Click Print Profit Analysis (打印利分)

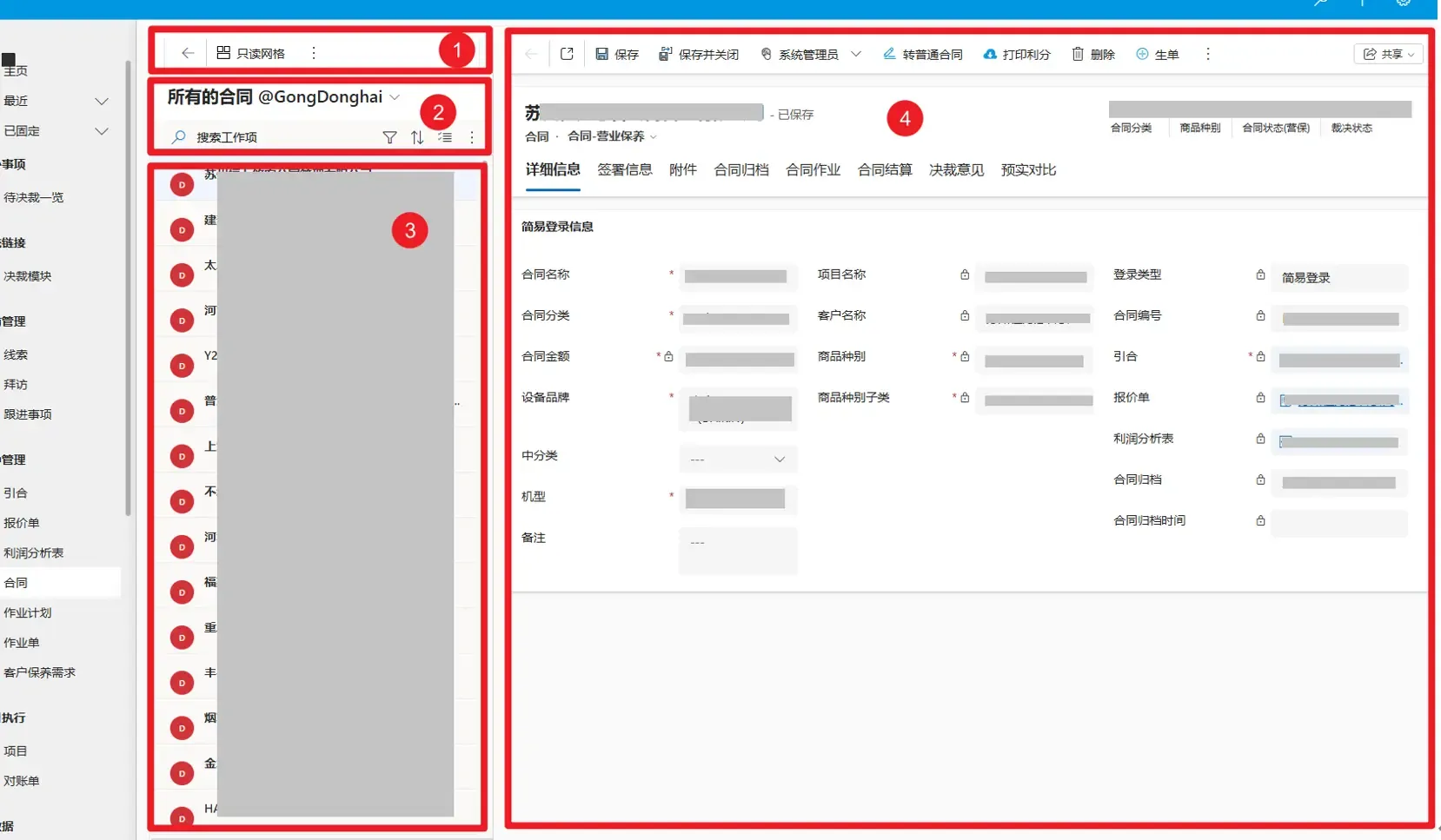[x=1016, y=54]
